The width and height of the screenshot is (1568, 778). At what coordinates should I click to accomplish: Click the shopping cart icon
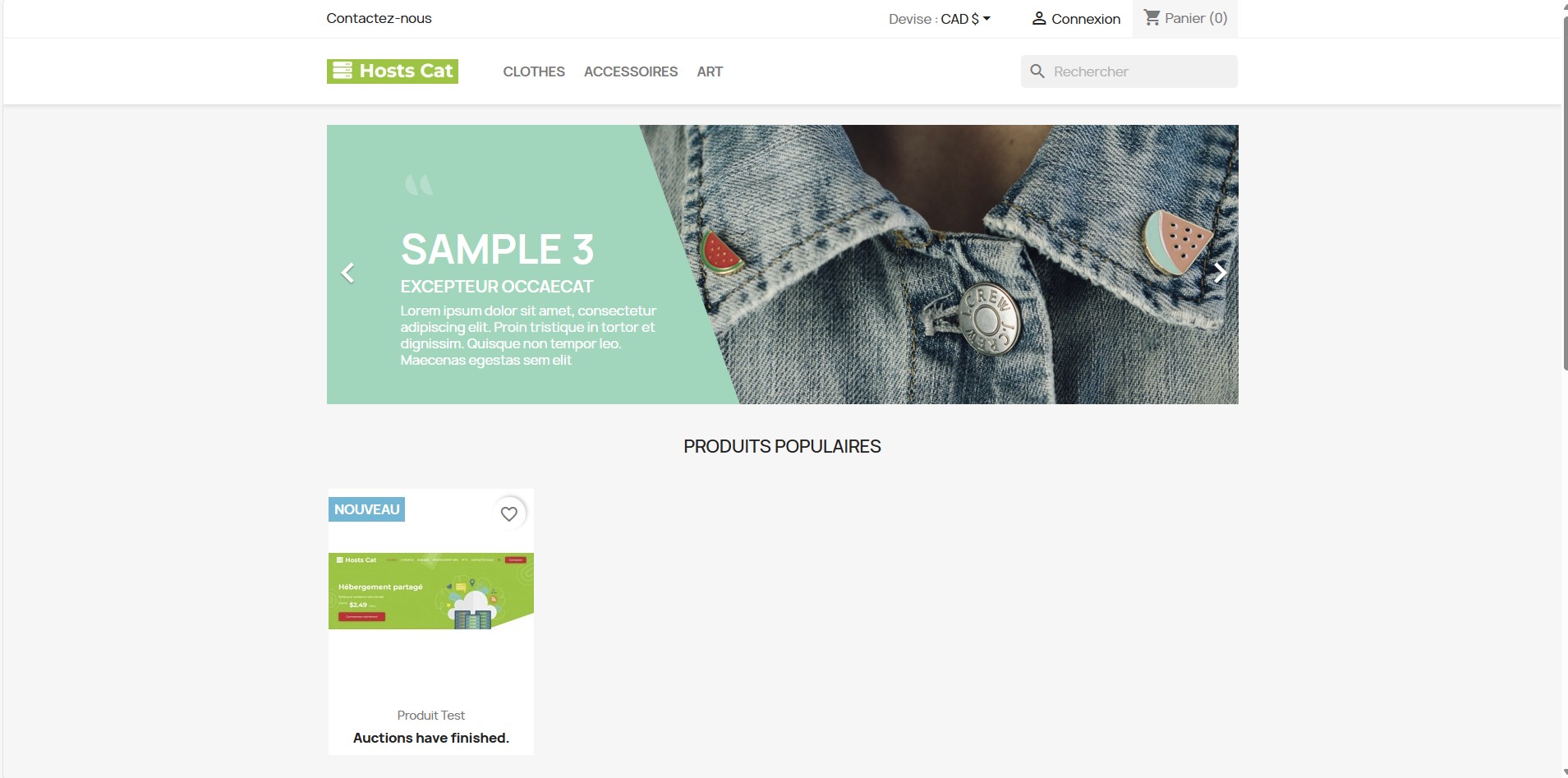point(1152,17)
